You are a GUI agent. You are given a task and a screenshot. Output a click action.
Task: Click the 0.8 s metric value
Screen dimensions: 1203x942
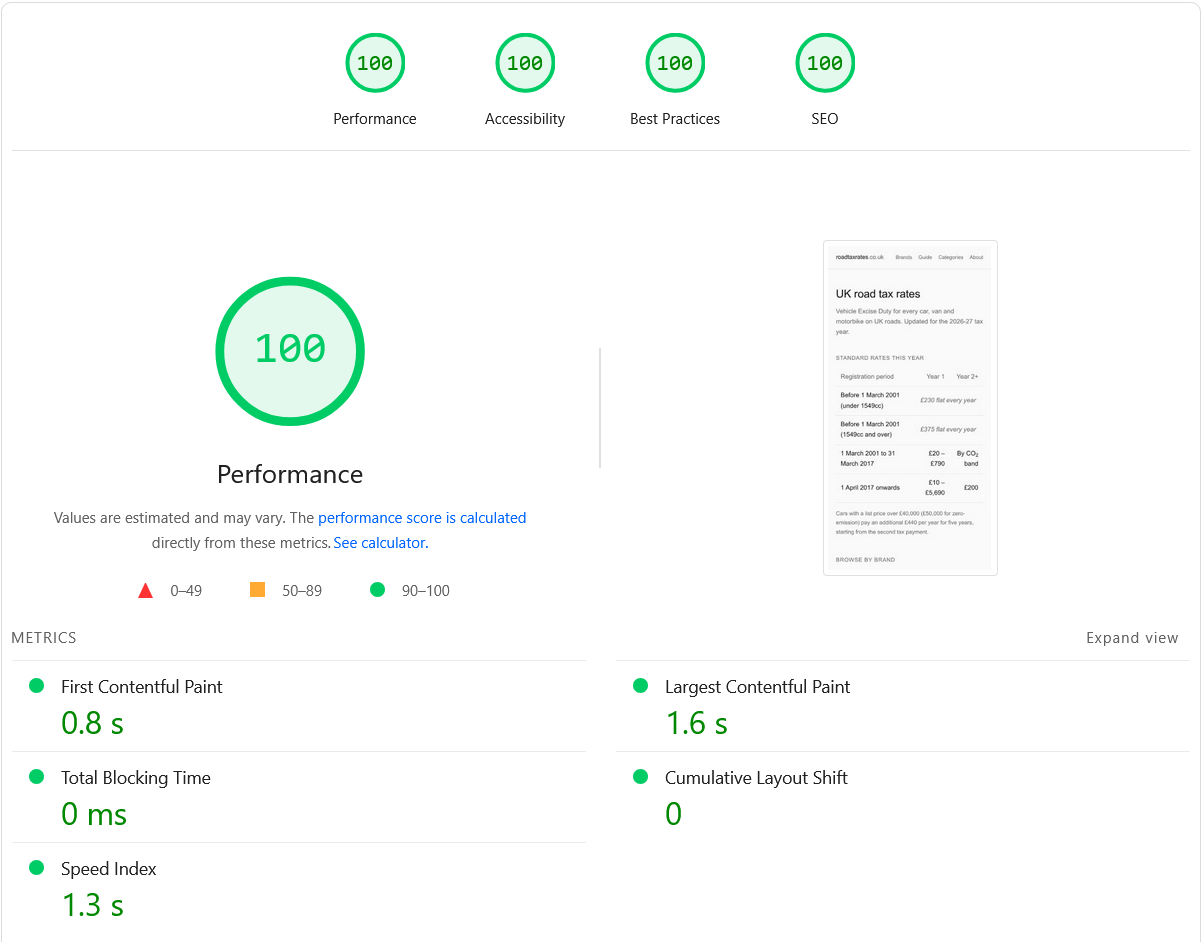(92, 723)
